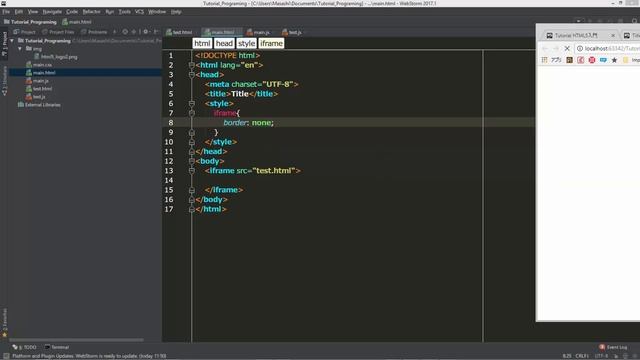This screenshot has height=360, width=640.
Task: Click the style breadcrumb
Action: [x=247, y=43]
